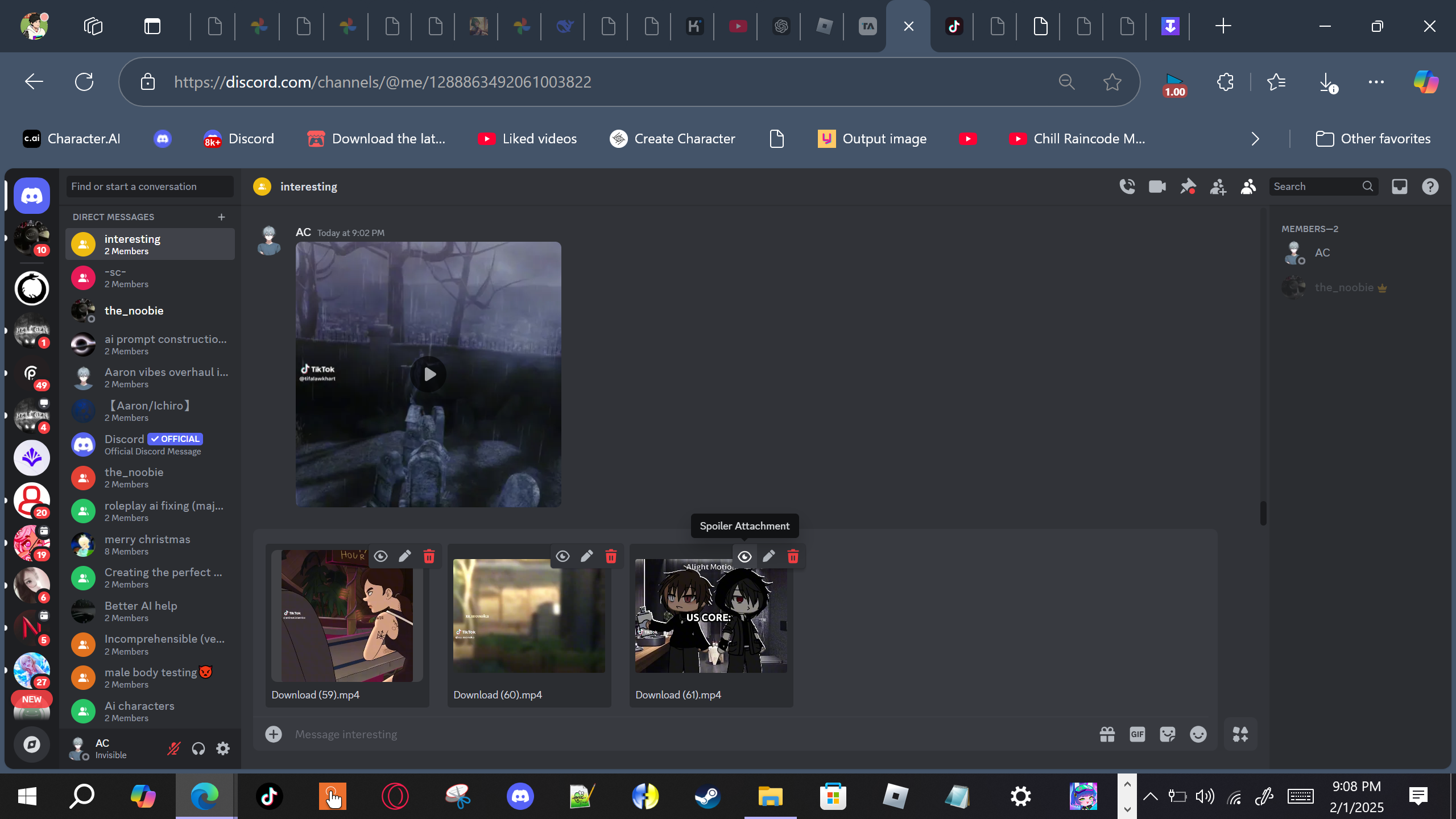Open pinned messages panel
Image resolution: width=1456 pixels, height=819 pixels.
point(1188,187)
